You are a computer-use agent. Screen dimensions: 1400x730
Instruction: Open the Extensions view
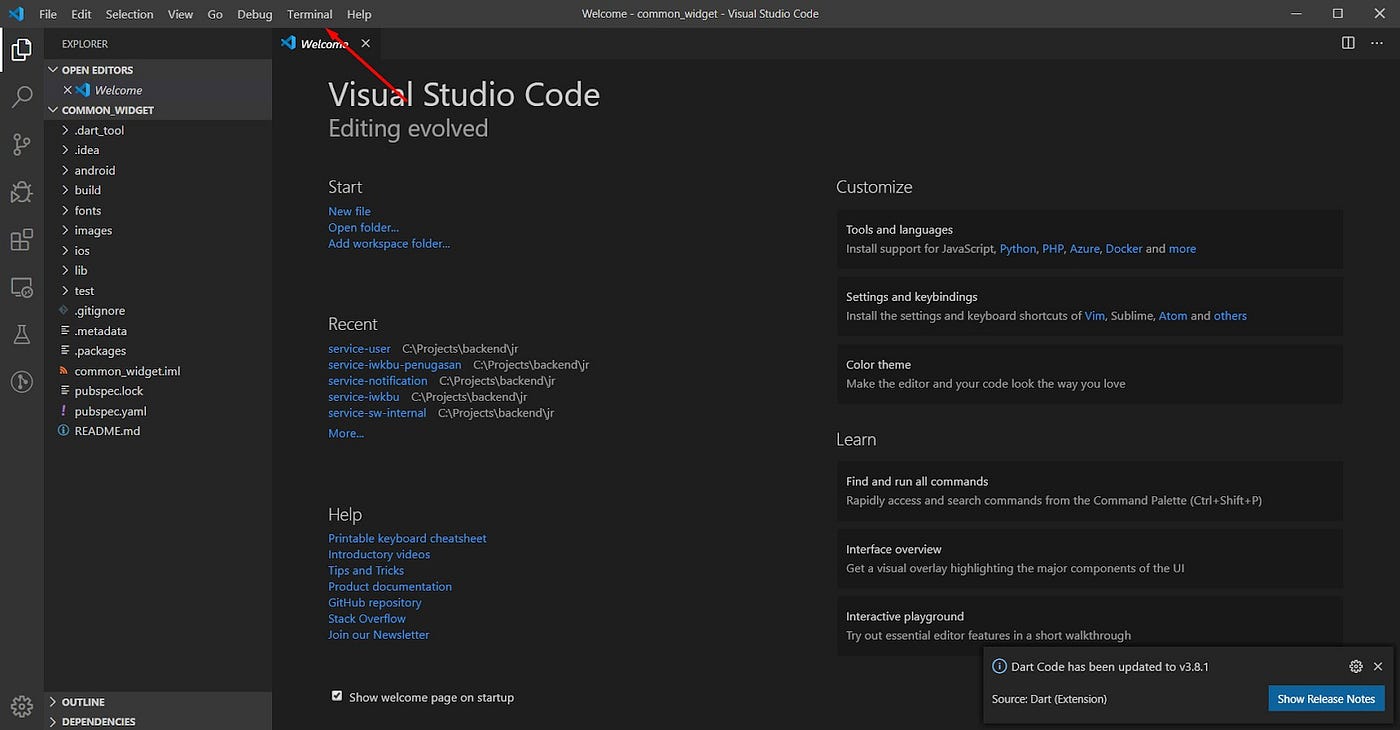[21, 240]
